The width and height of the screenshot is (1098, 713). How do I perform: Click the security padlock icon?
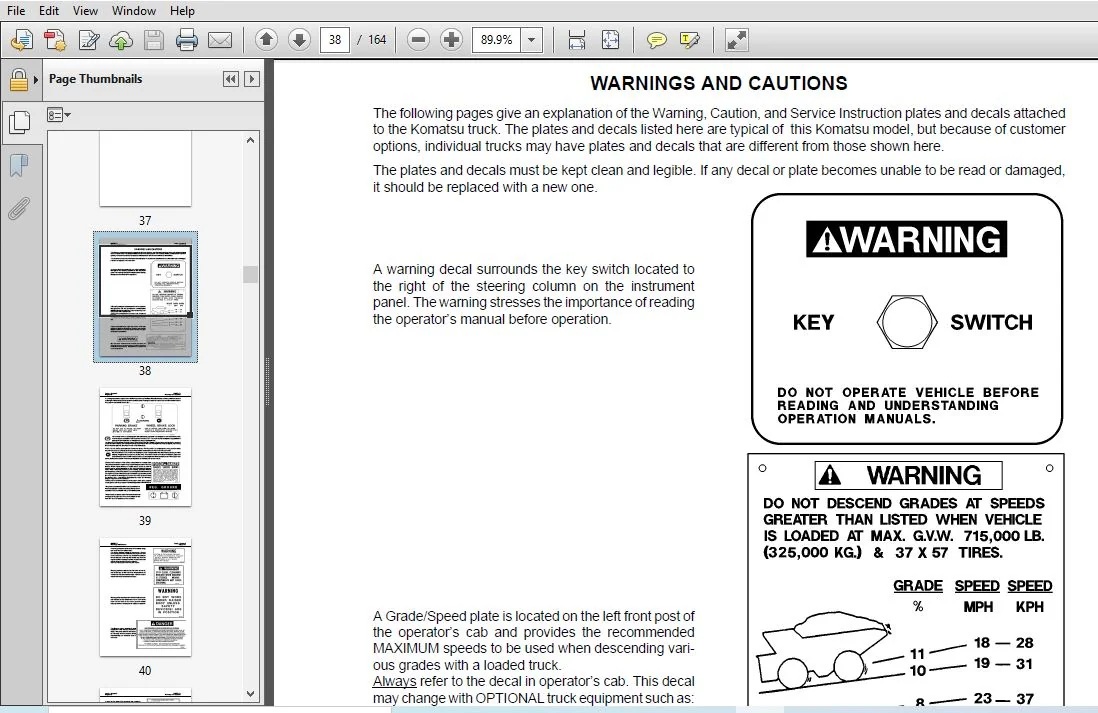18,80
